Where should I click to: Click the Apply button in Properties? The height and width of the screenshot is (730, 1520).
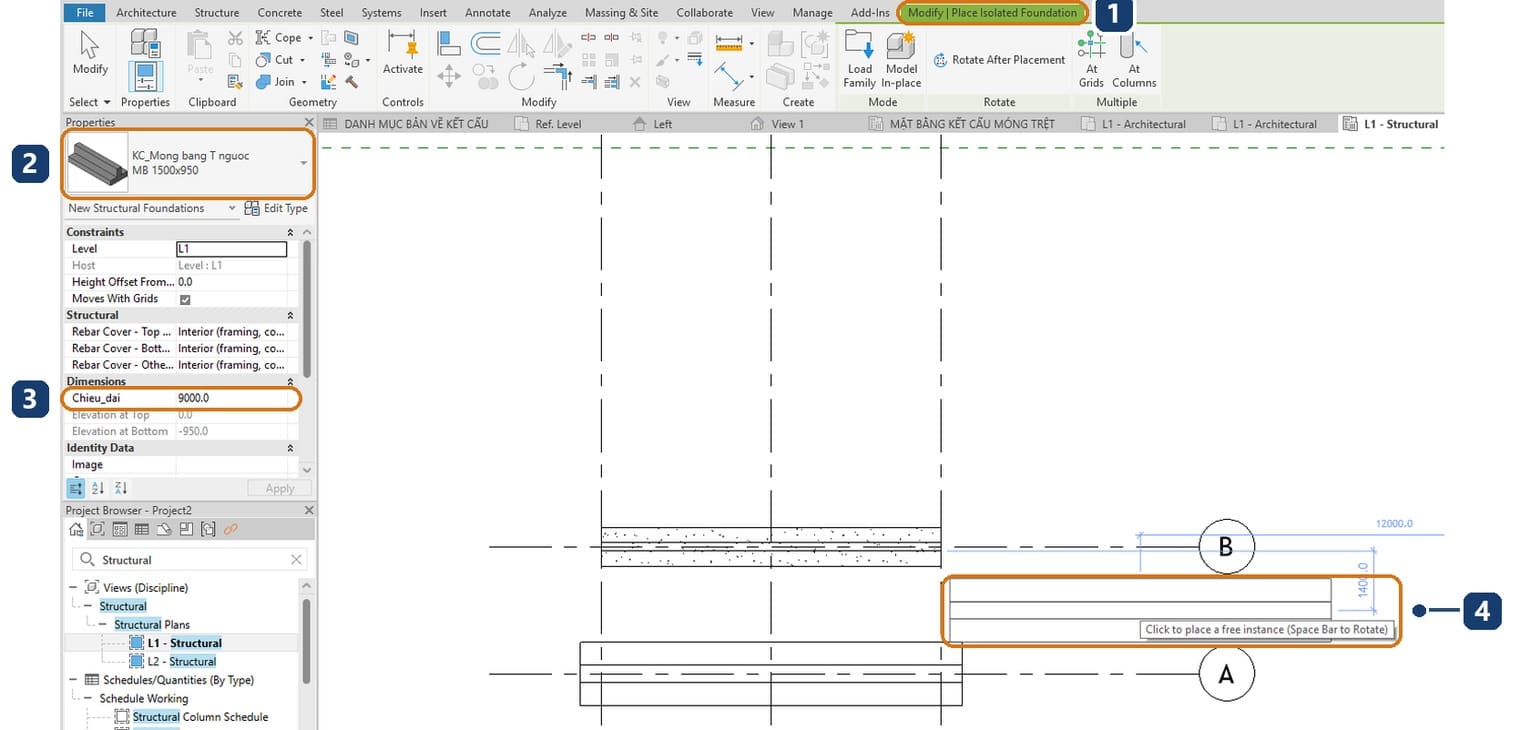click(280, 488)
